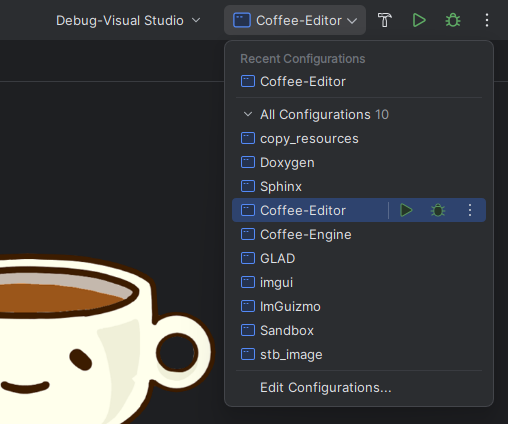The image size is (508, 424).
Task: Choose the Doxygen configuration
Action: click(x=359, y=162)
